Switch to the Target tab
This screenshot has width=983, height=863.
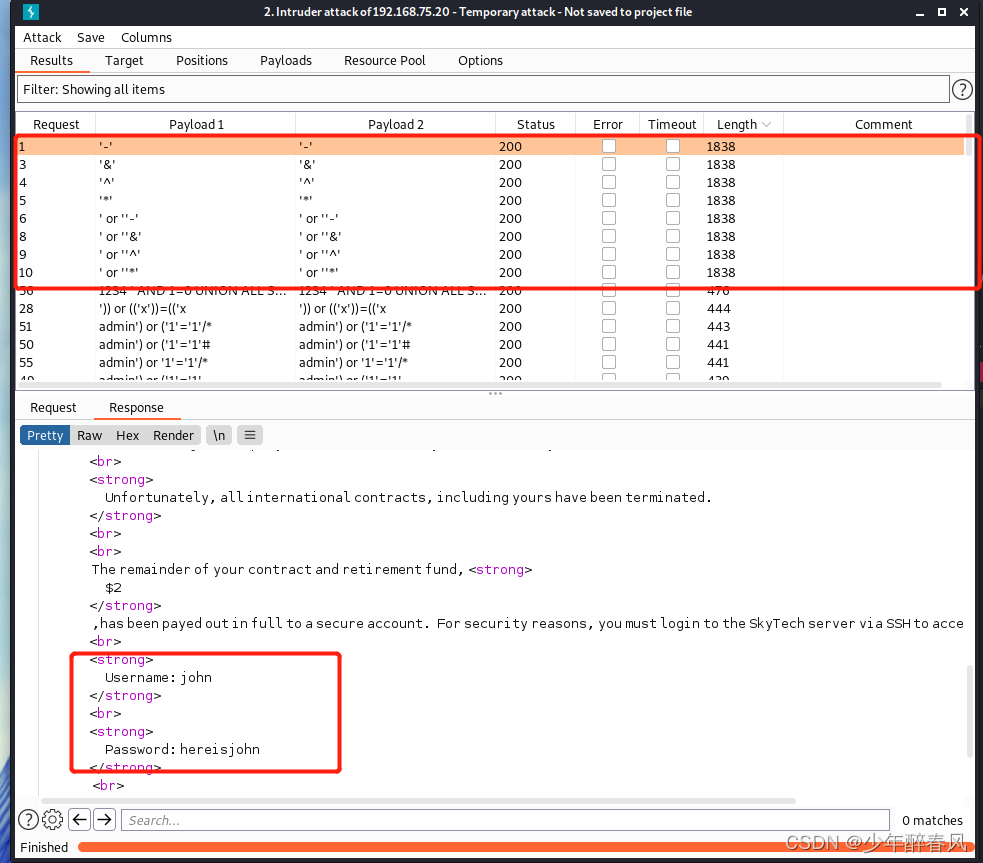(124, 61)
